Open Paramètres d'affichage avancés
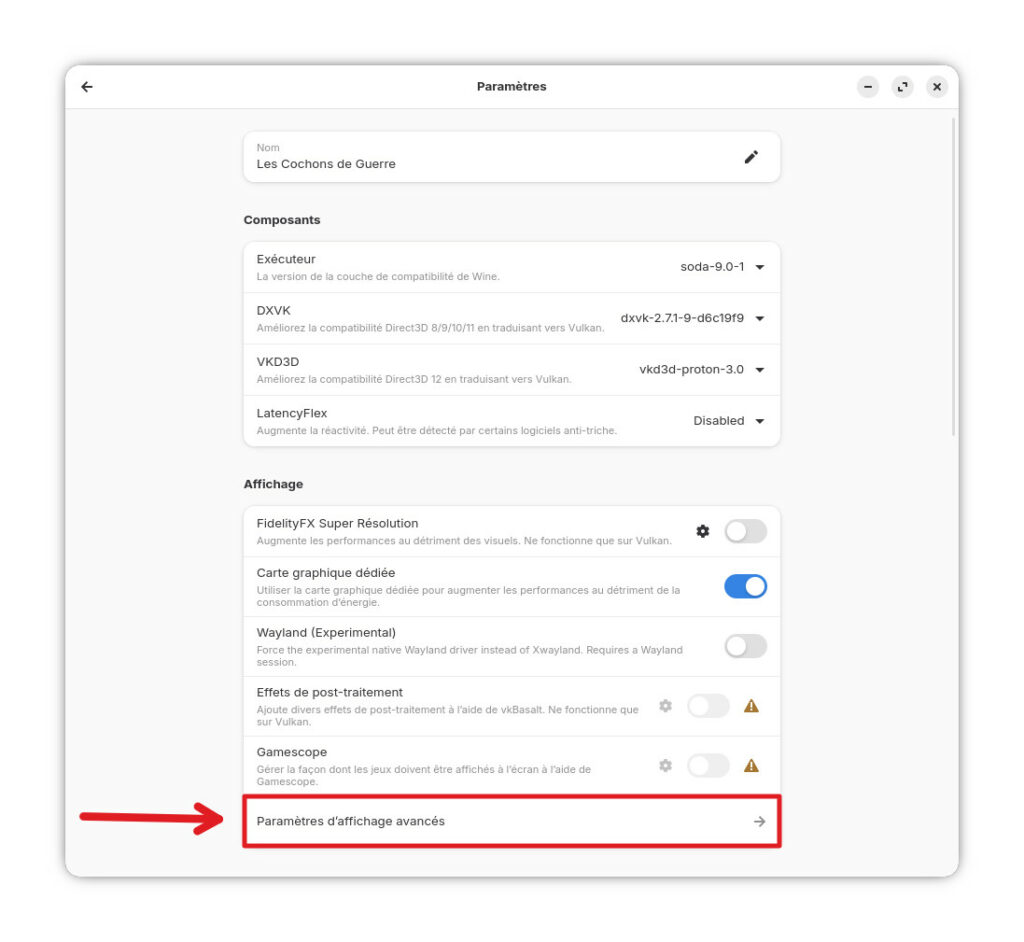 [x=512, y=821]
